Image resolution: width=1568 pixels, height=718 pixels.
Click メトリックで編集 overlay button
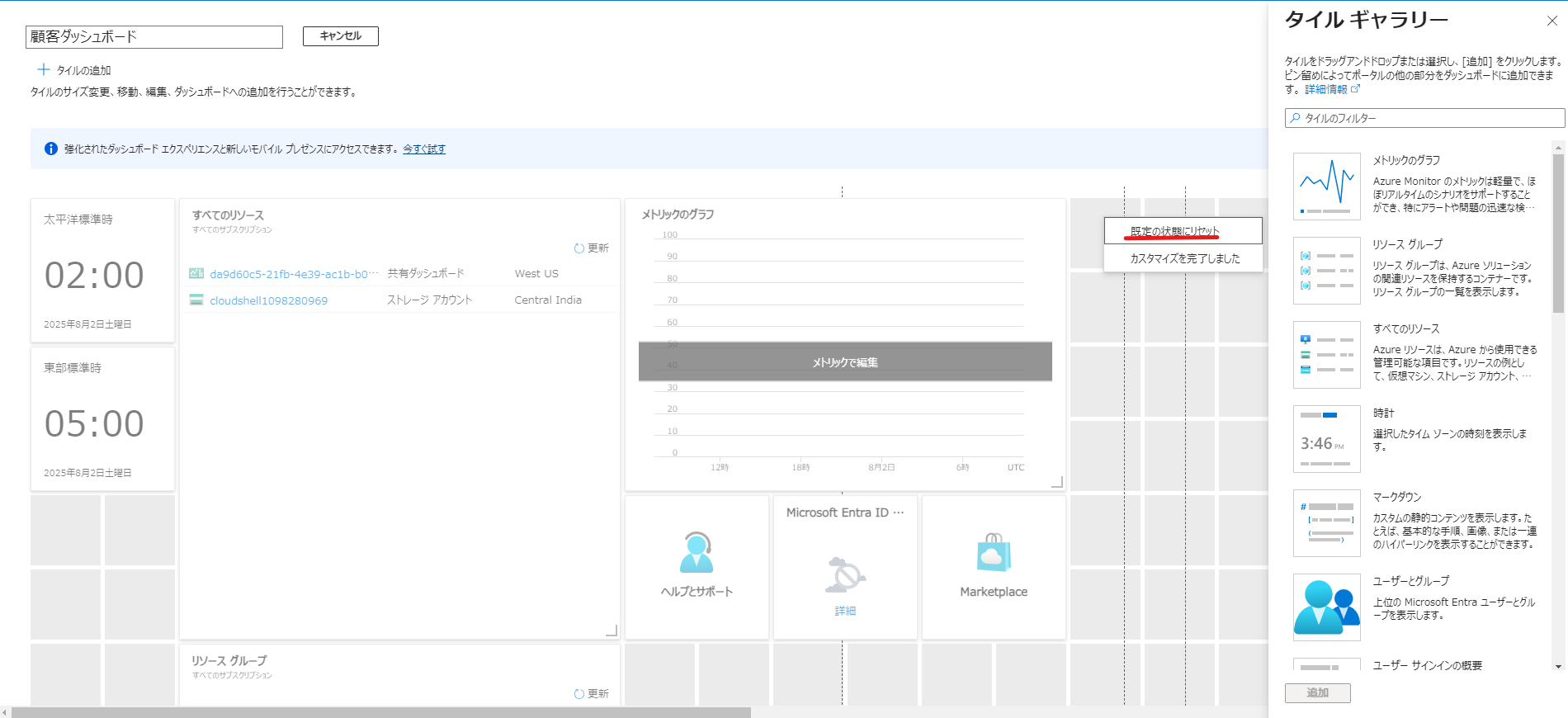pyautogui.click(x=845, y=362)
